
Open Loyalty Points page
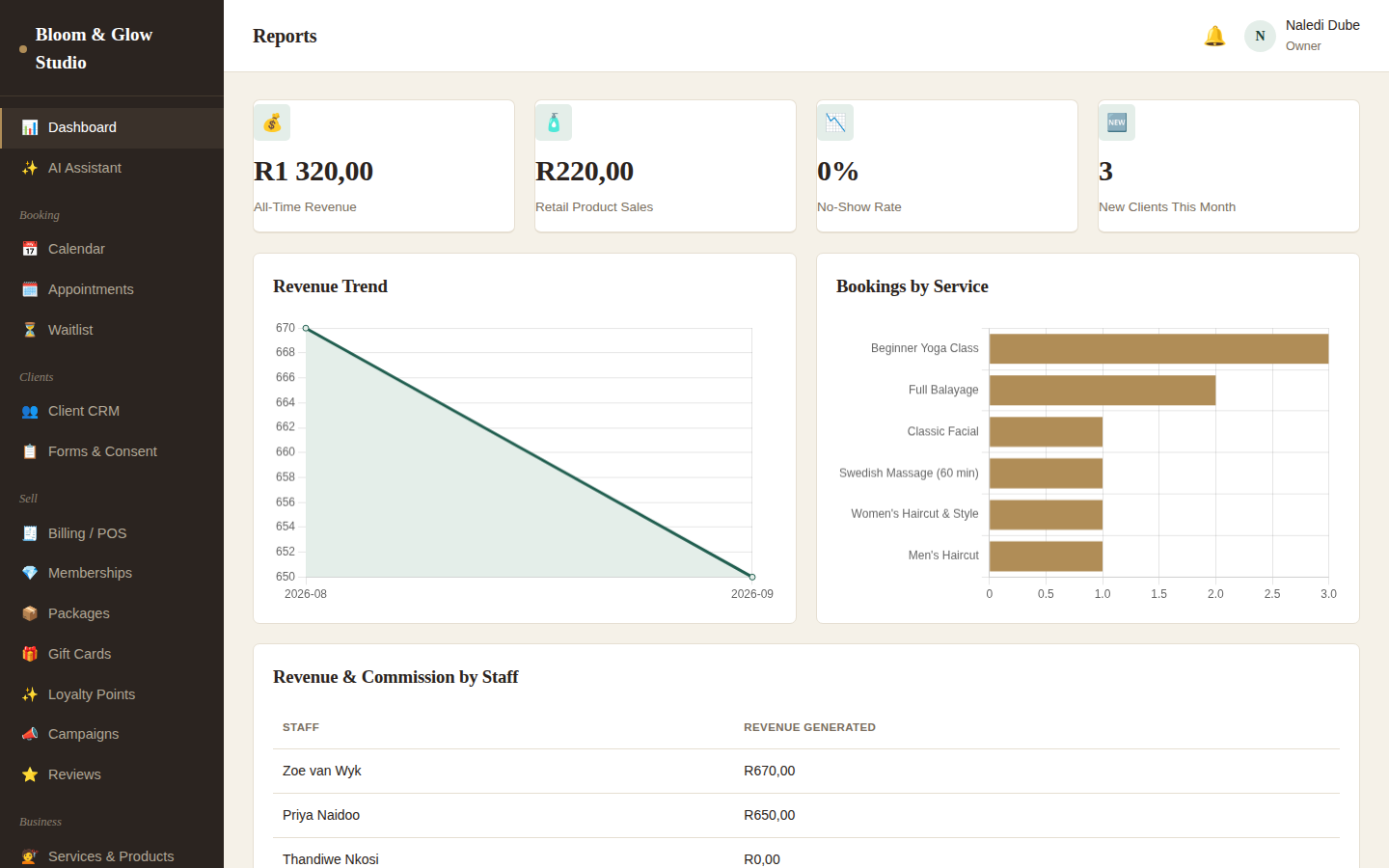pos(112,694)
